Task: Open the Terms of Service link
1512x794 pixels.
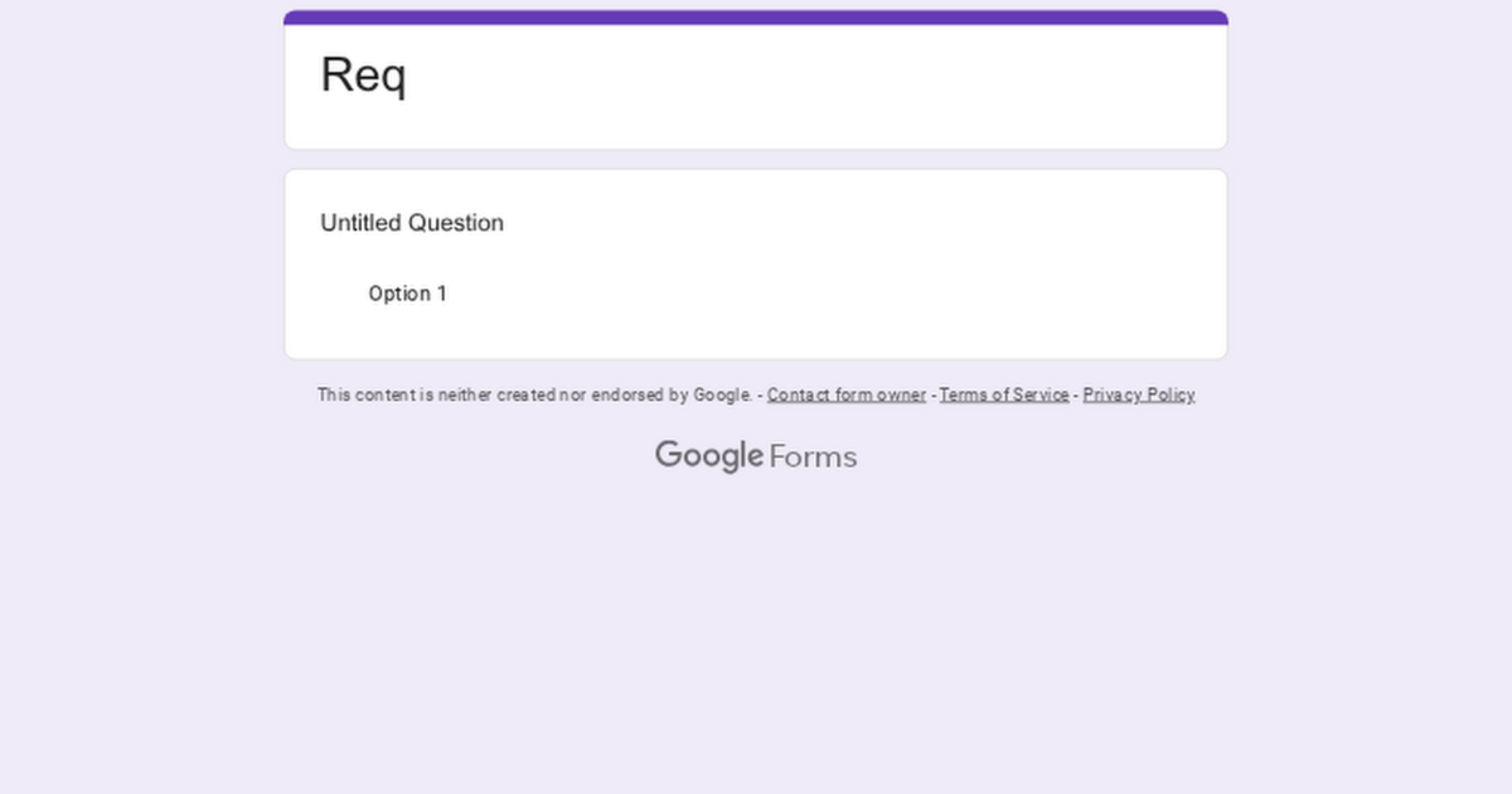Action: coord(1003,395)
